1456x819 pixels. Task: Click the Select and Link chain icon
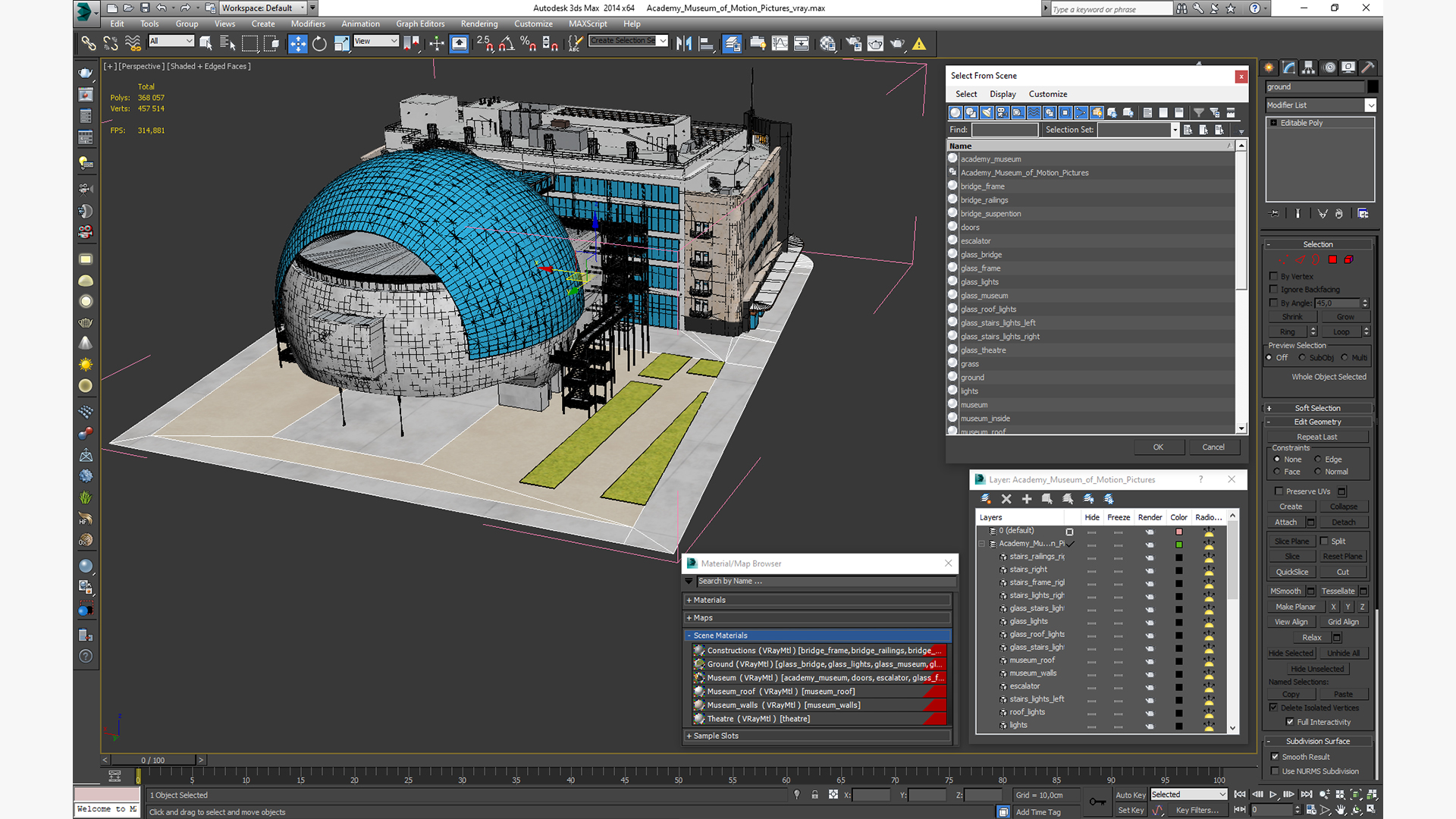click(89, 44)
